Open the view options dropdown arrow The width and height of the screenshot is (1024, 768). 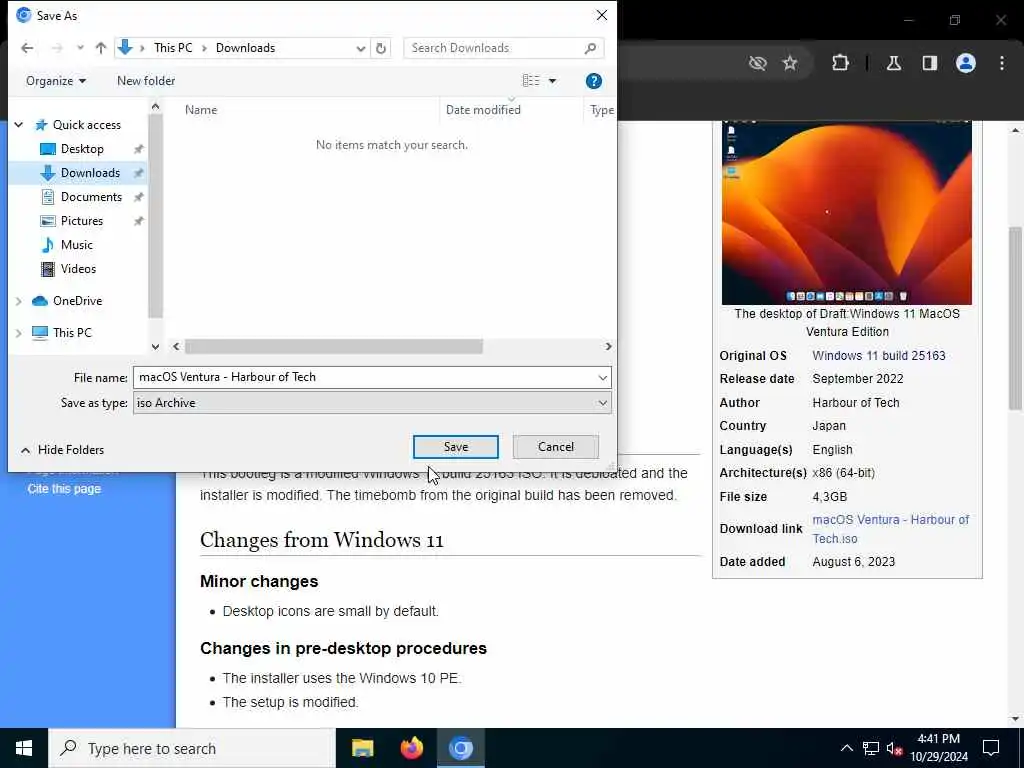click(552, 81)
